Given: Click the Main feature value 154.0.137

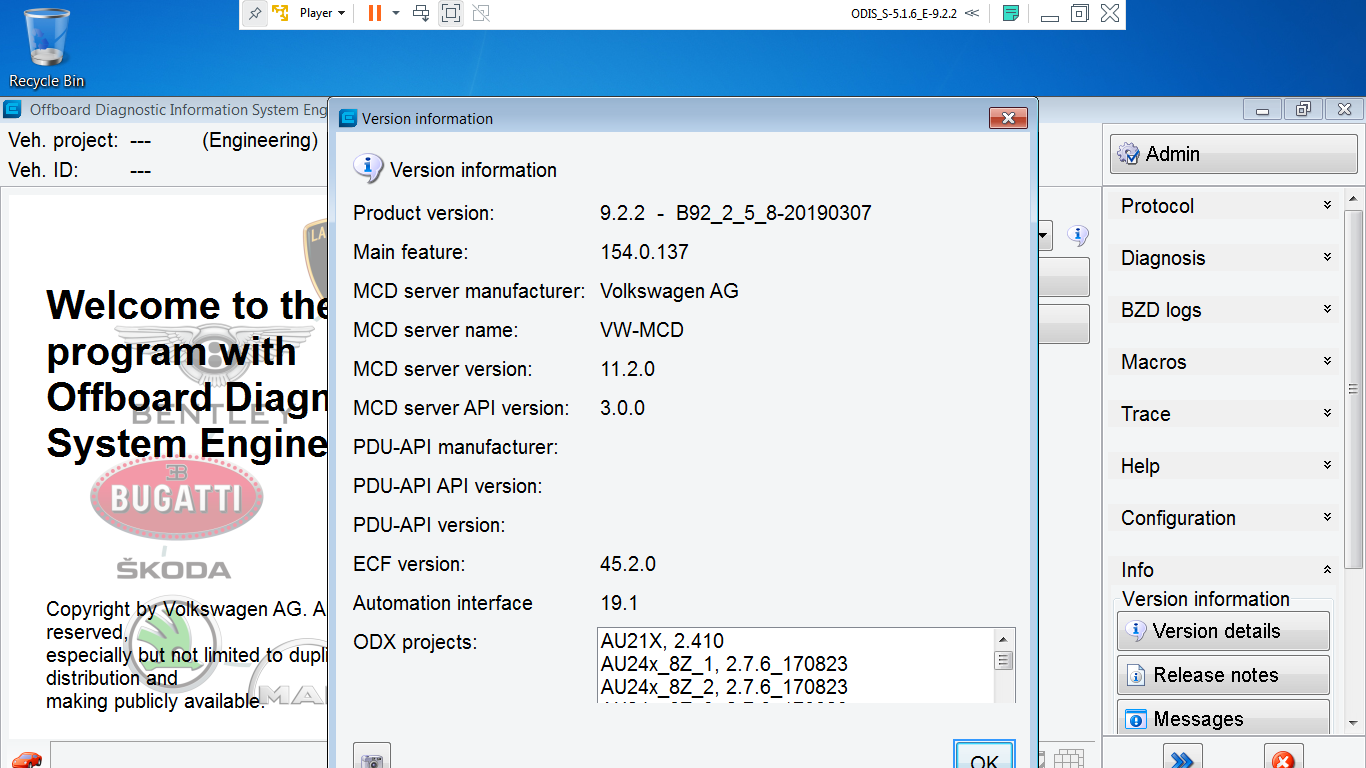Looking at the screenshot, I should point(644,252).
